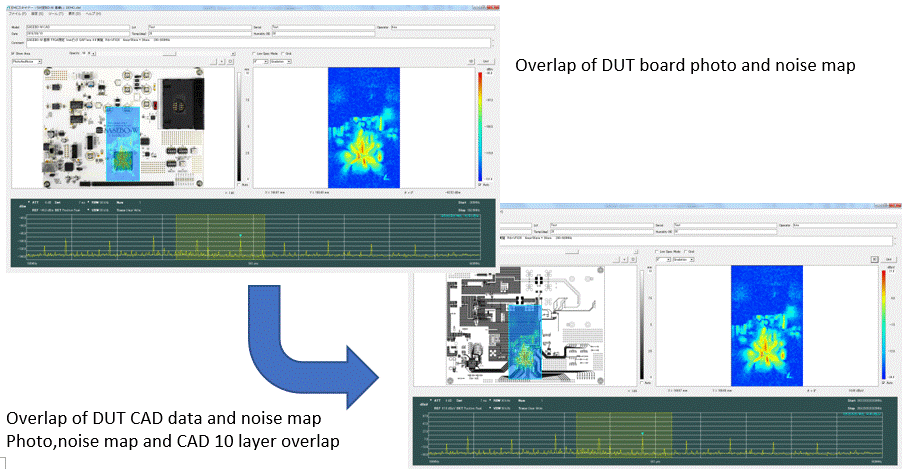
Task: Click the Date input field in top window
Action: click(x=78, y=34)
